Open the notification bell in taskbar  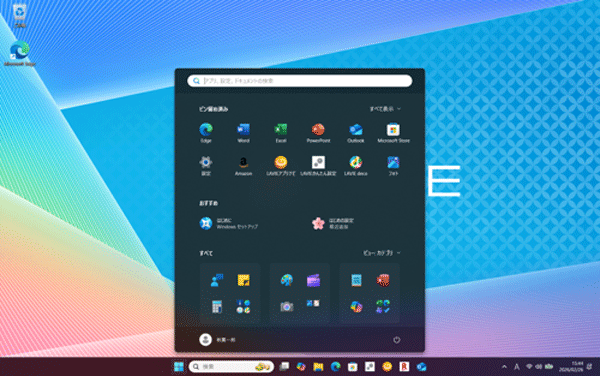click(x=590, y=367)
